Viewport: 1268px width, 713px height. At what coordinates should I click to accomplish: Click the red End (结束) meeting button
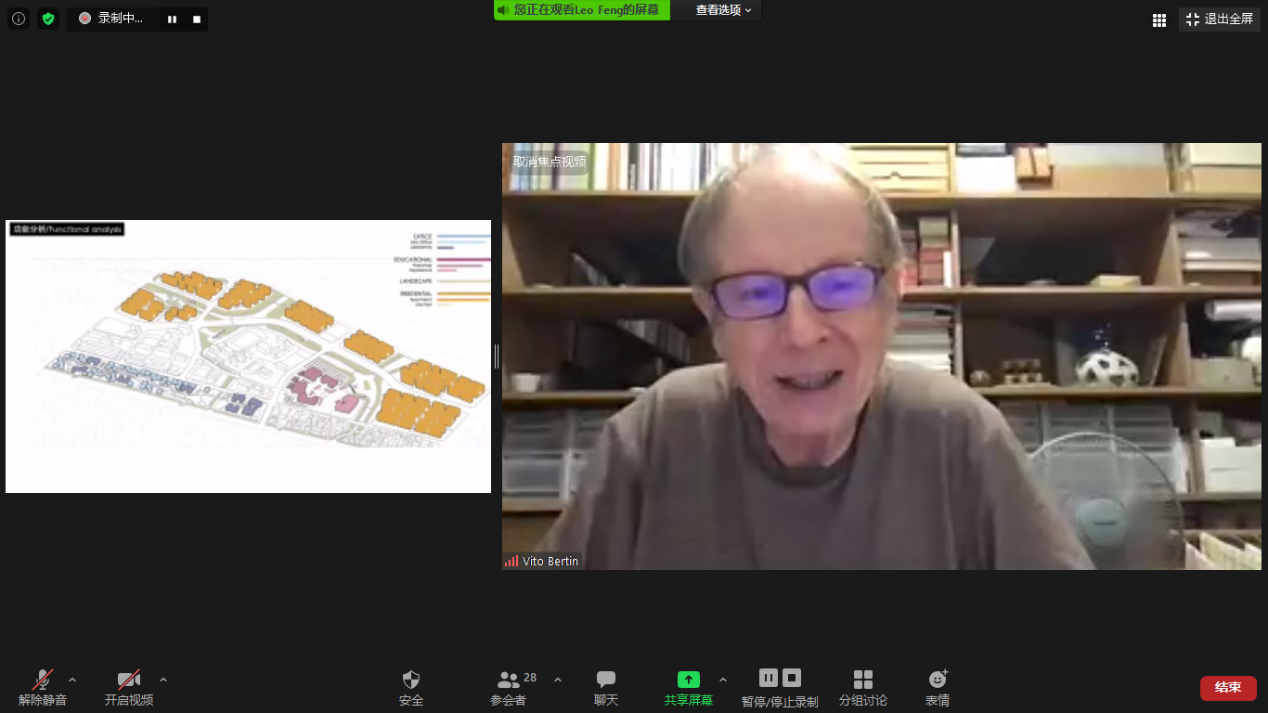coord(1228,687)
